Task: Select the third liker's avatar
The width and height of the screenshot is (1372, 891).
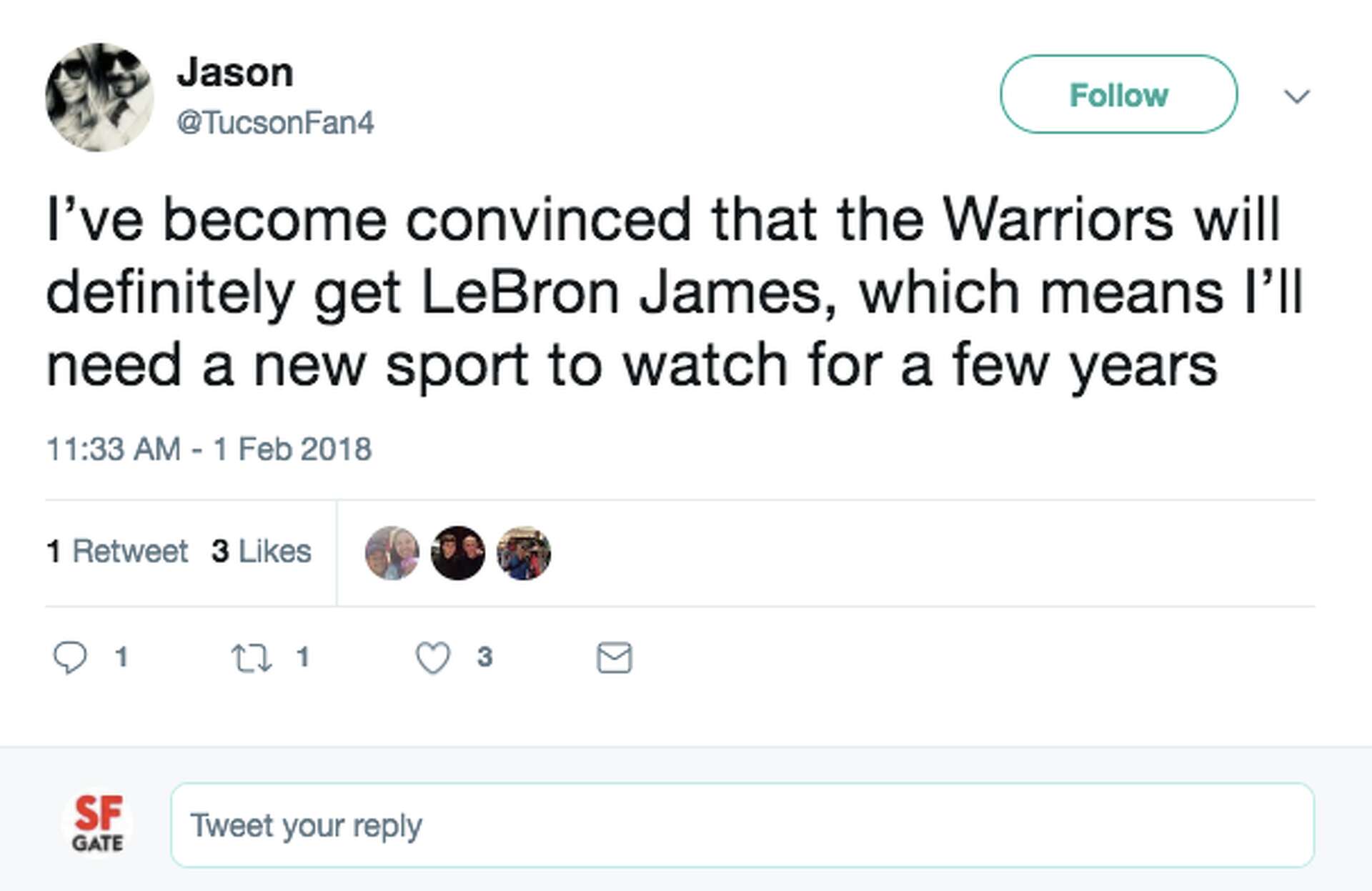Action: click(x=524, y=550)
